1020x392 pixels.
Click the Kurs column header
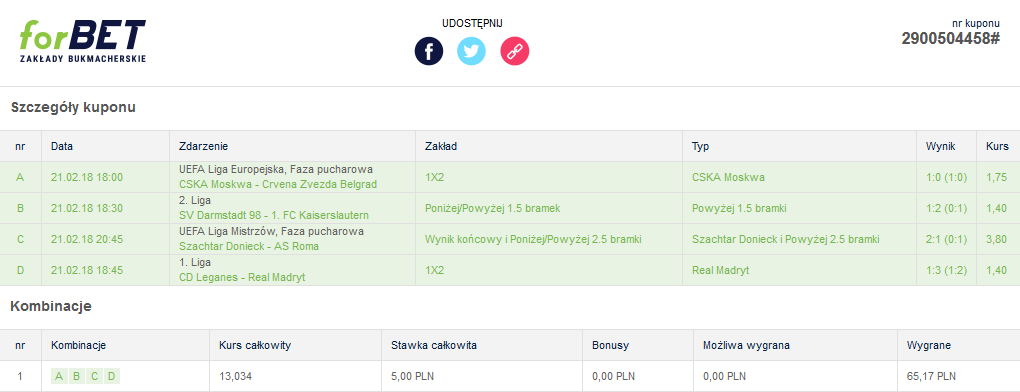pyautogui.click(x=997, y=146)
